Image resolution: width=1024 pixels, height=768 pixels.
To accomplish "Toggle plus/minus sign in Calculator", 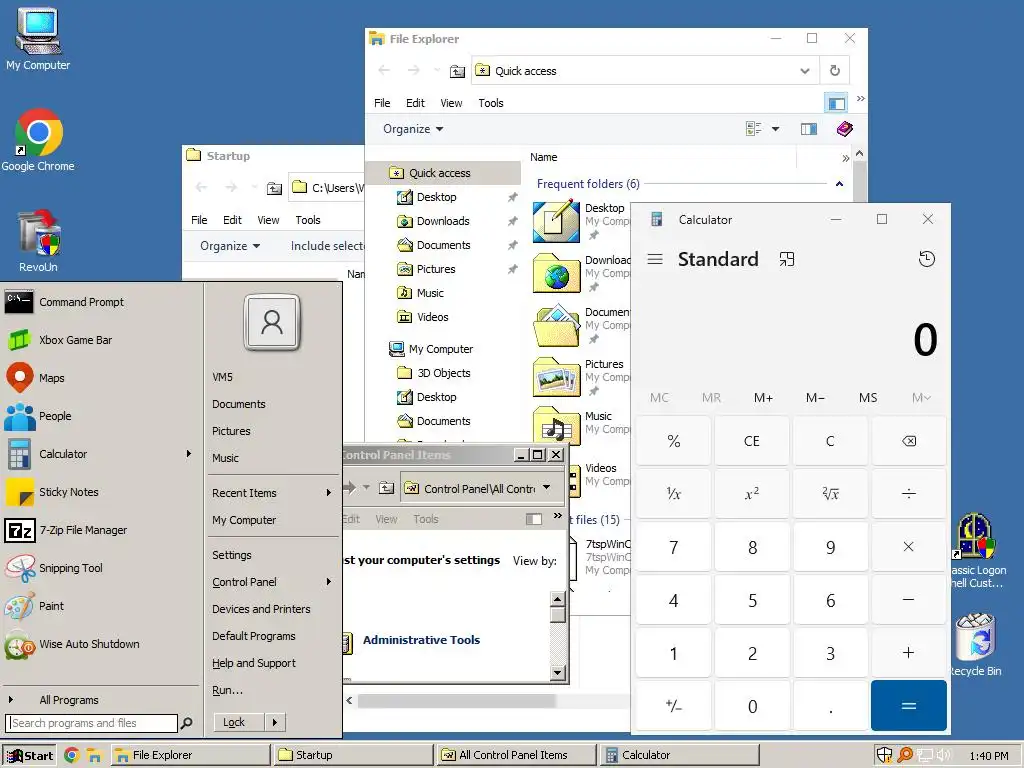I will (673, 706).
